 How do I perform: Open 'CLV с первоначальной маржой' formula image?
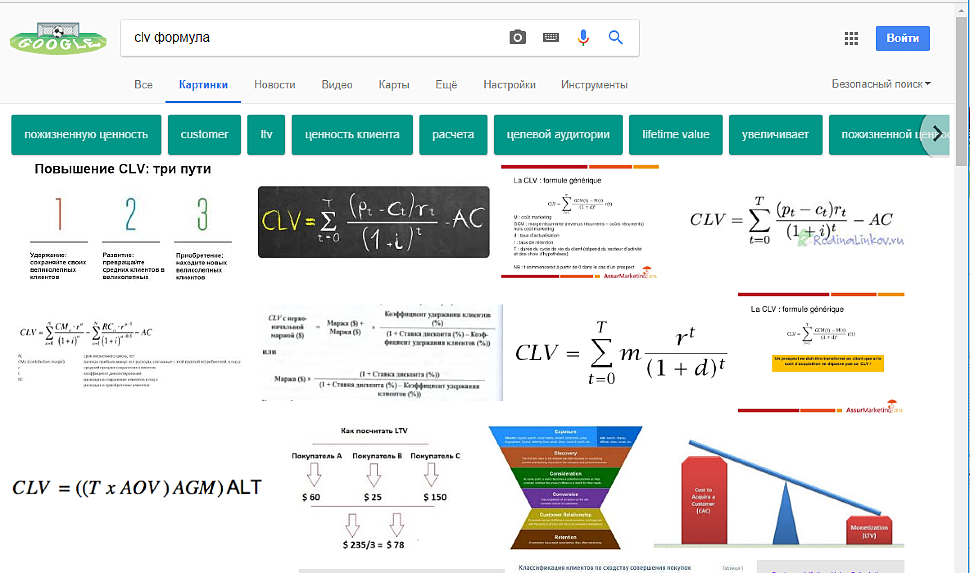tap(380, 353)
